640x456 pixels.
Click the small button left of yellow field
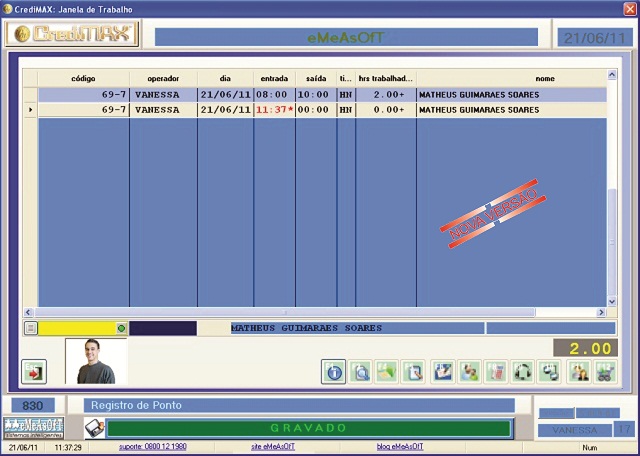30,328
